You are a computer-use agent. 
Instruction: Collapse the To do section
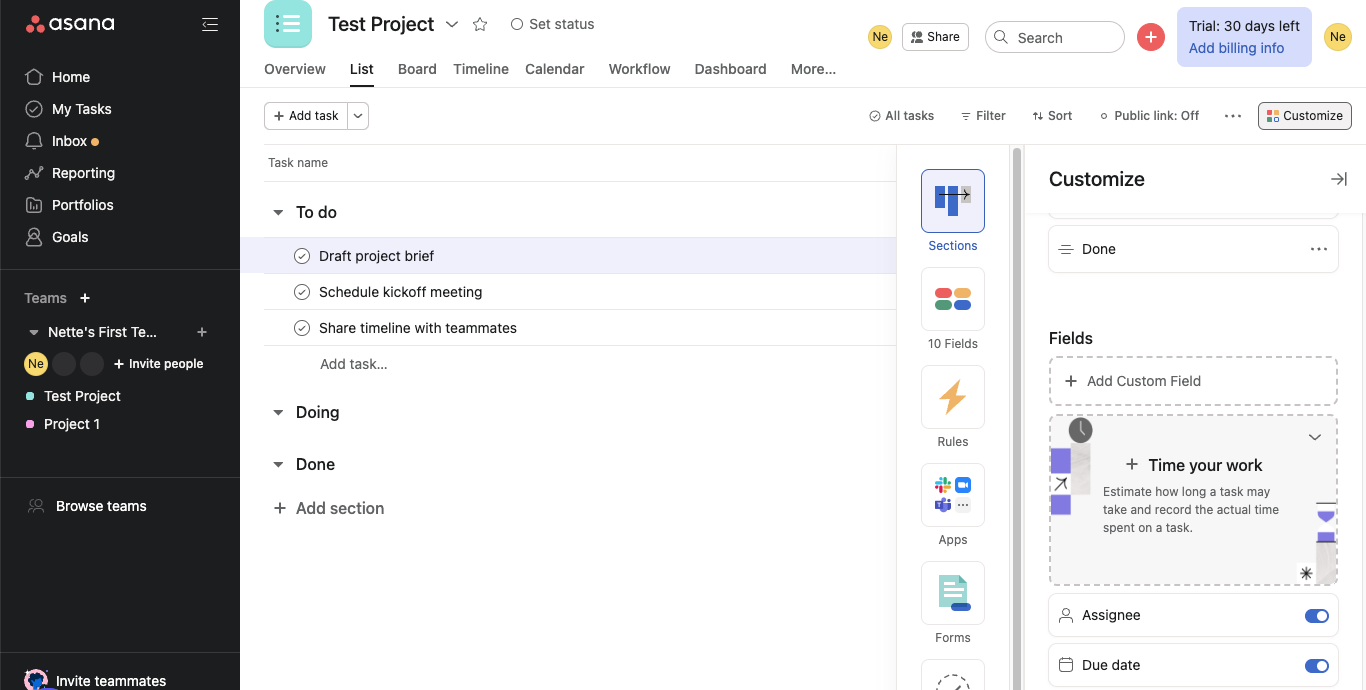278,213
